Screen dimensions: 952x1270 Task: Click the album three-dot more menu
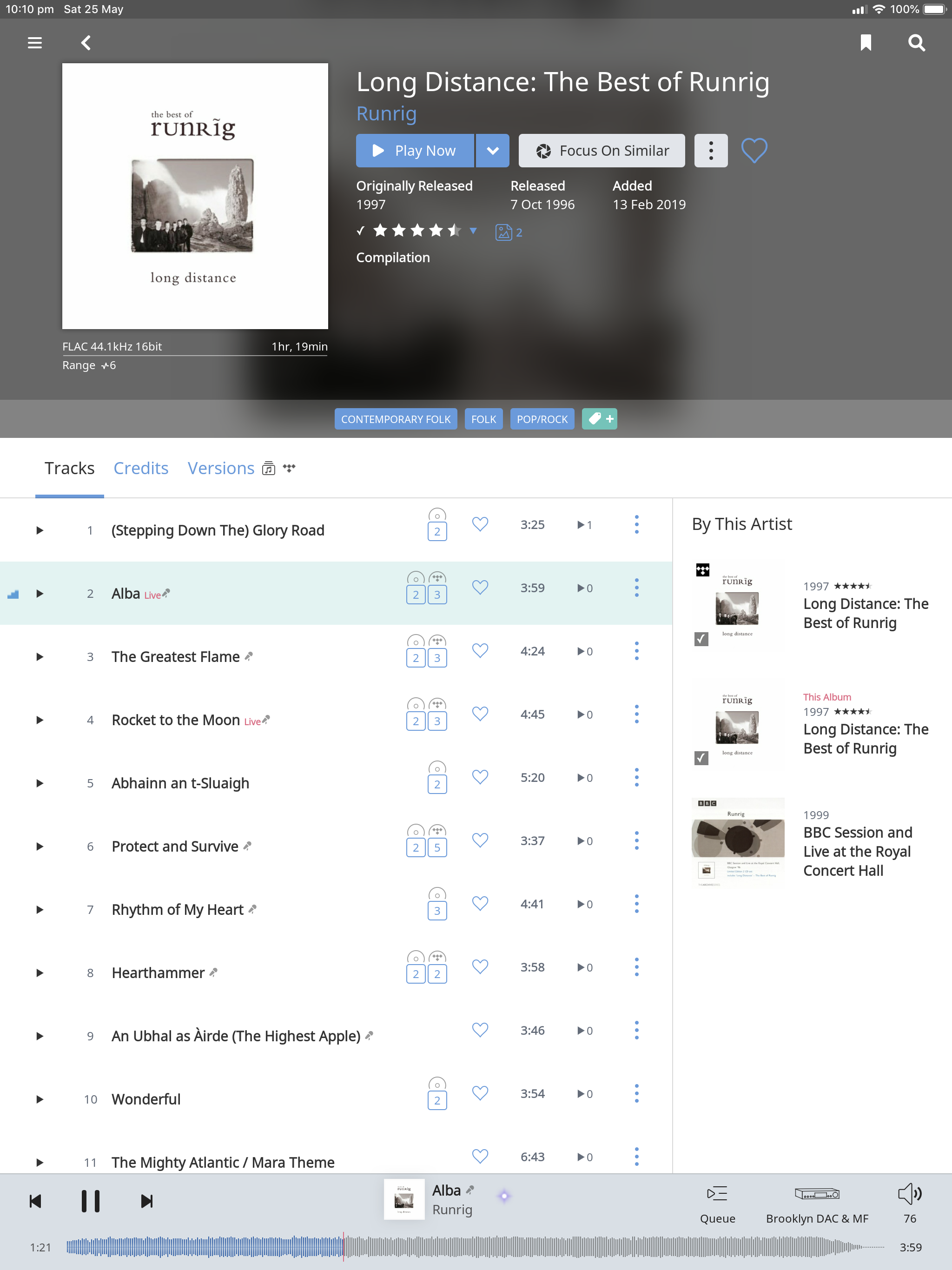point(711,151)
